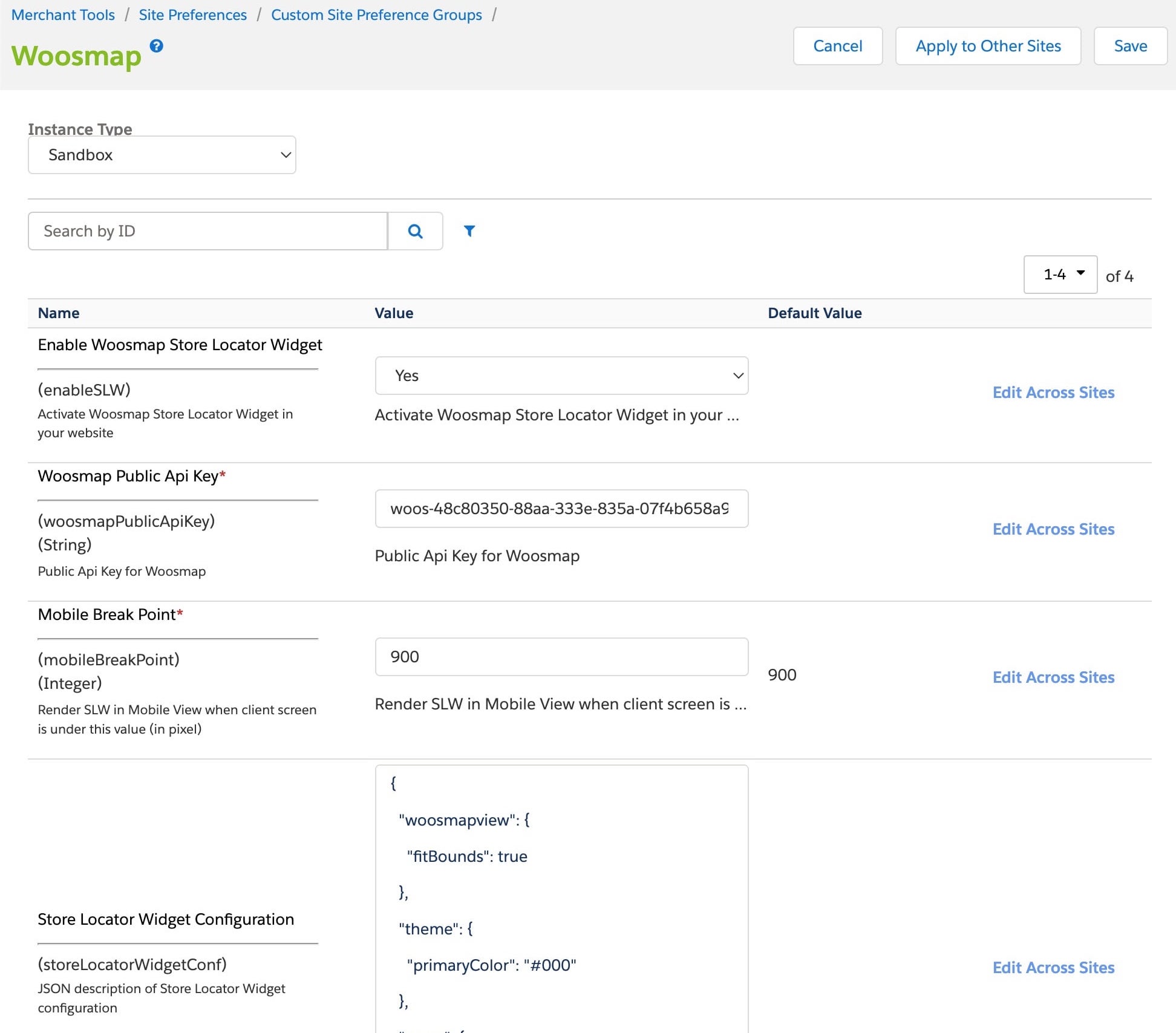Open the filter funnel icon
1176x1033 pixels.
[x=469, y=230]
